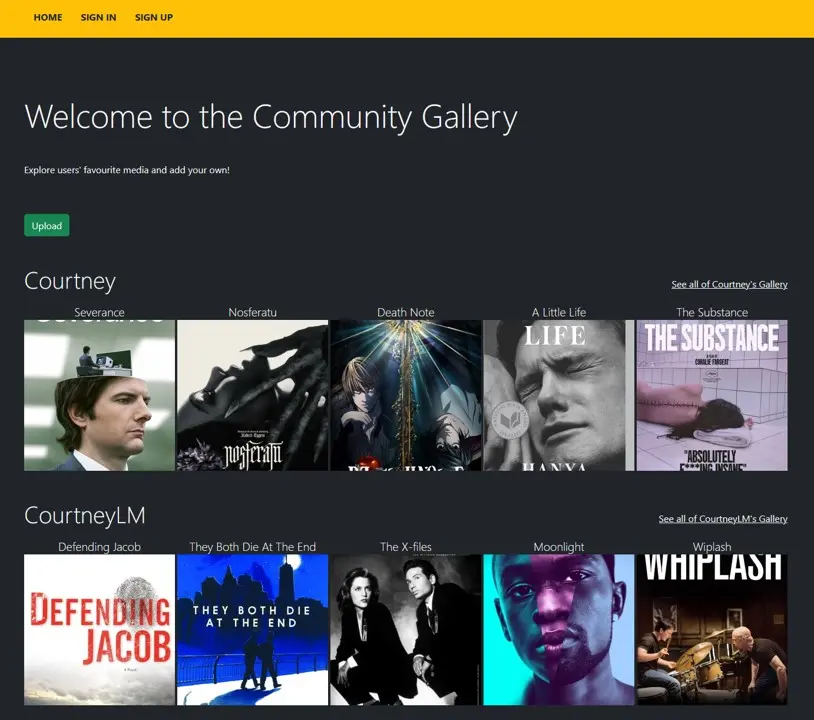This screenshot has width=814, height=720.
Task: Open Courtney's full gallery link
Action: point(729,284)
